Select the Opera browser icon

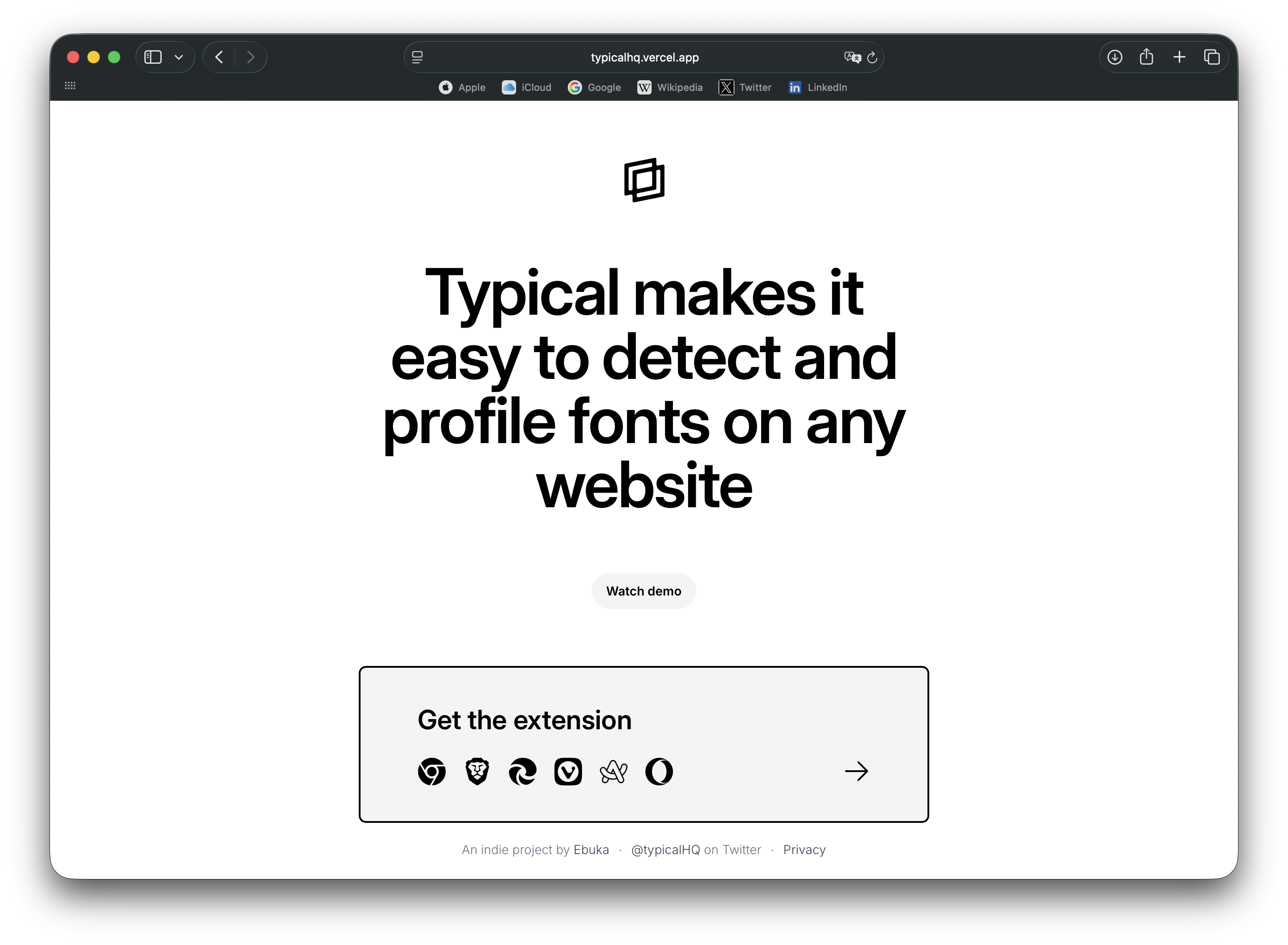click(659, 771)
